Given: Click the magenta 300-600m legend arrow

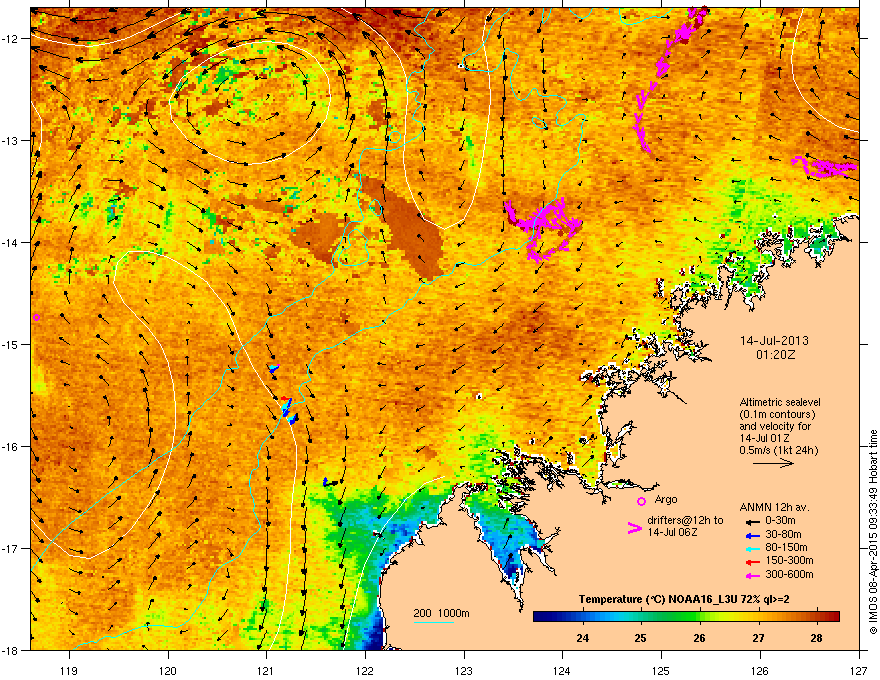Looking at the screenshot, I should (751, 575).
